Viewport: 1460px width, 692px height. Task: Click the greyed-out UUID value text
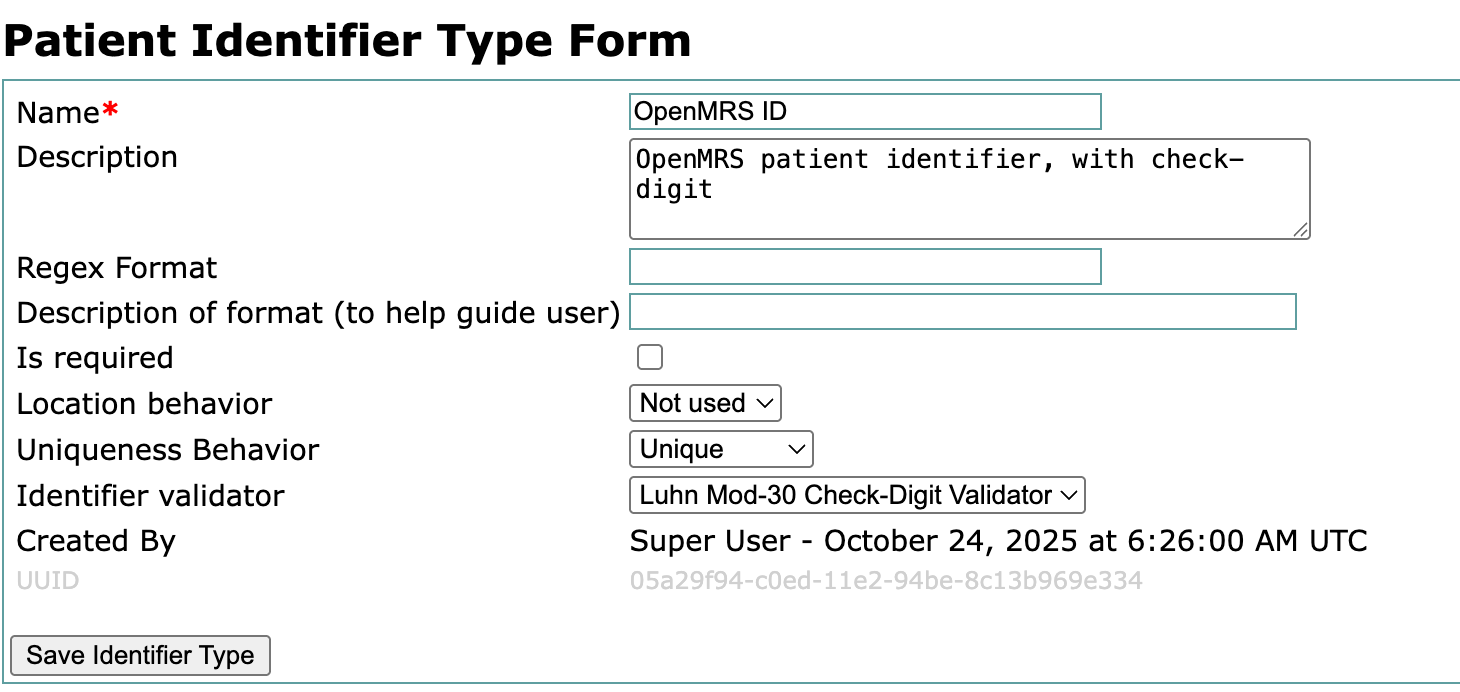pyautogui.click(x=886, y=581)
